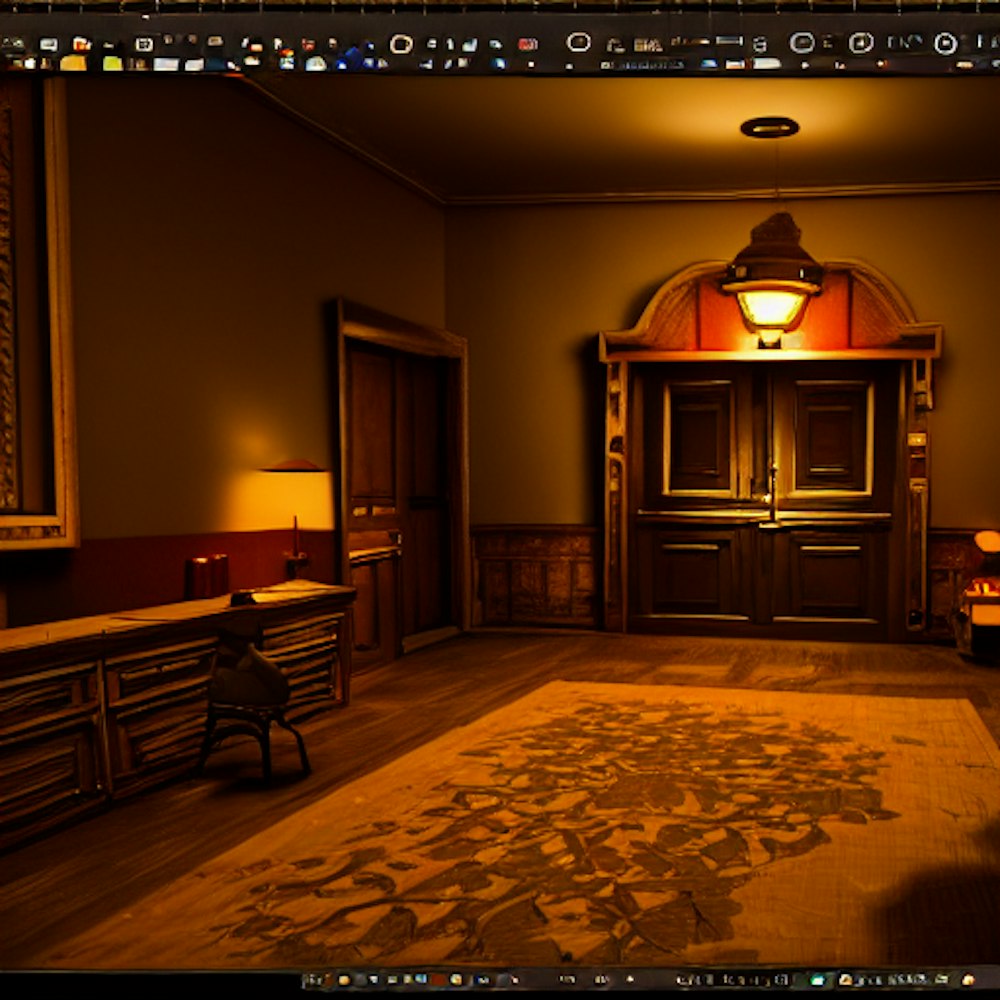Click the open wooden door in the room

pyautogui.click(x=400, y=480)
